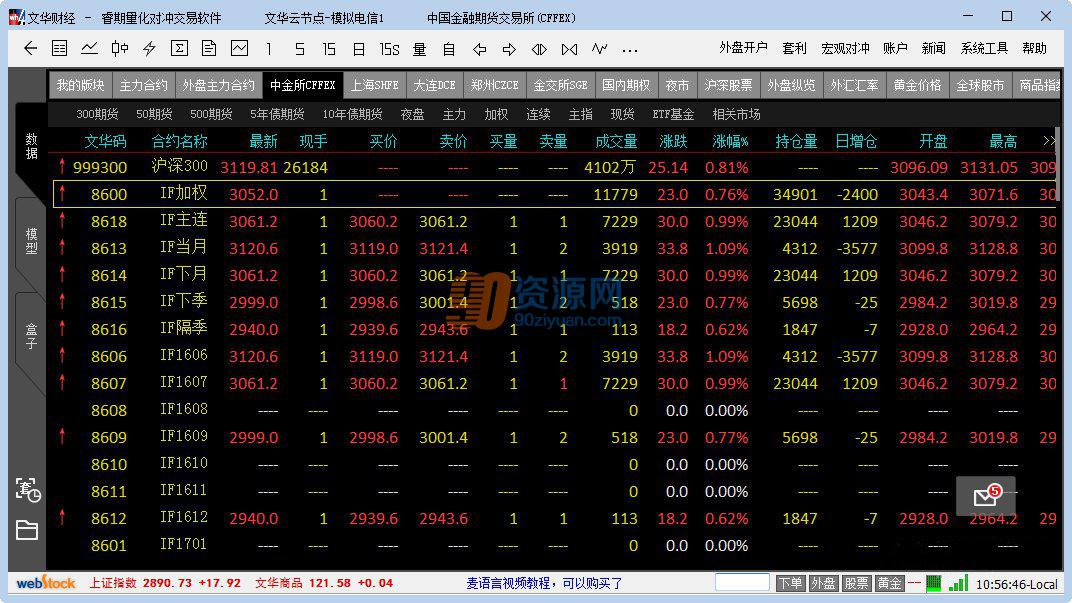
Task: Click the 外盘 button in status bar
Action: [823, 583]
